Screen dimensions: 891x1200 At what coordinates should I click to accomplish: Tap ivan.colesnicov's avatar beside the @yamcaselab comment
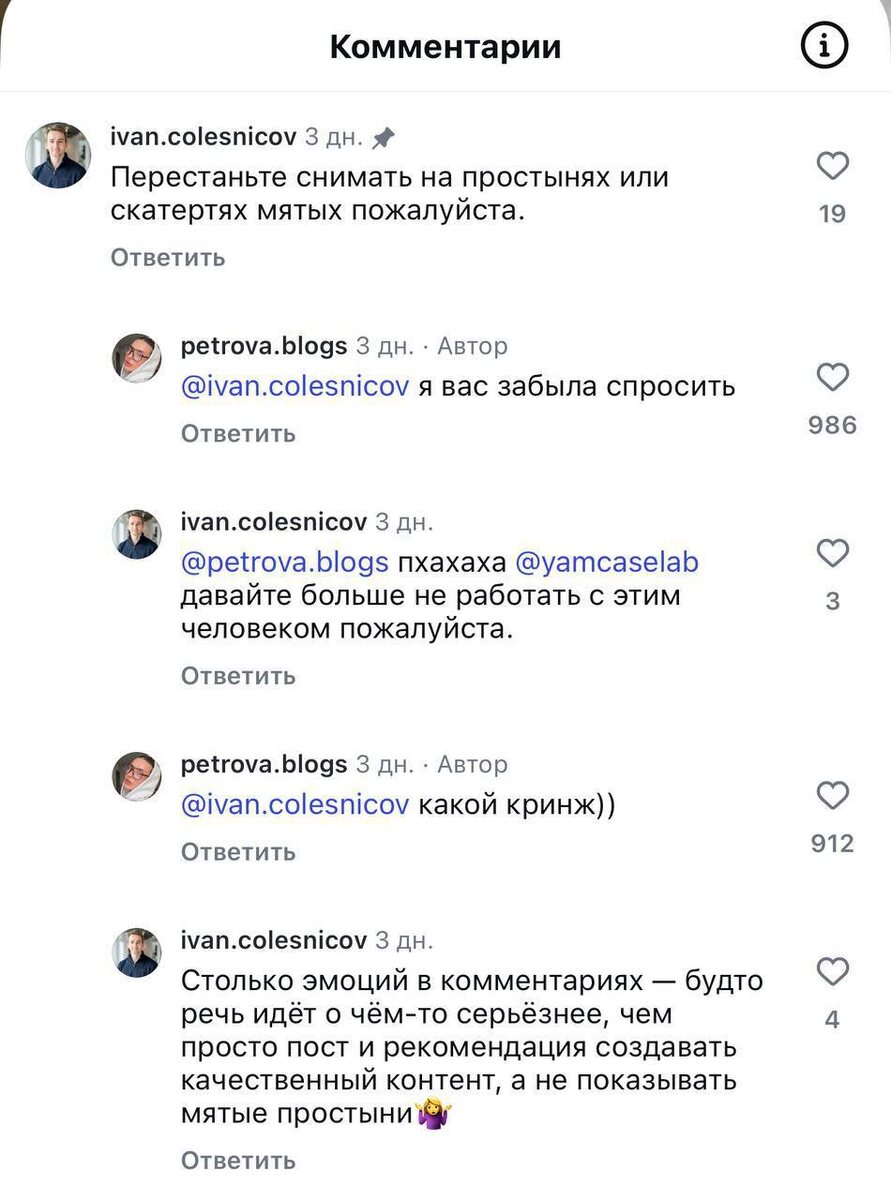click(x=136, y=534)
